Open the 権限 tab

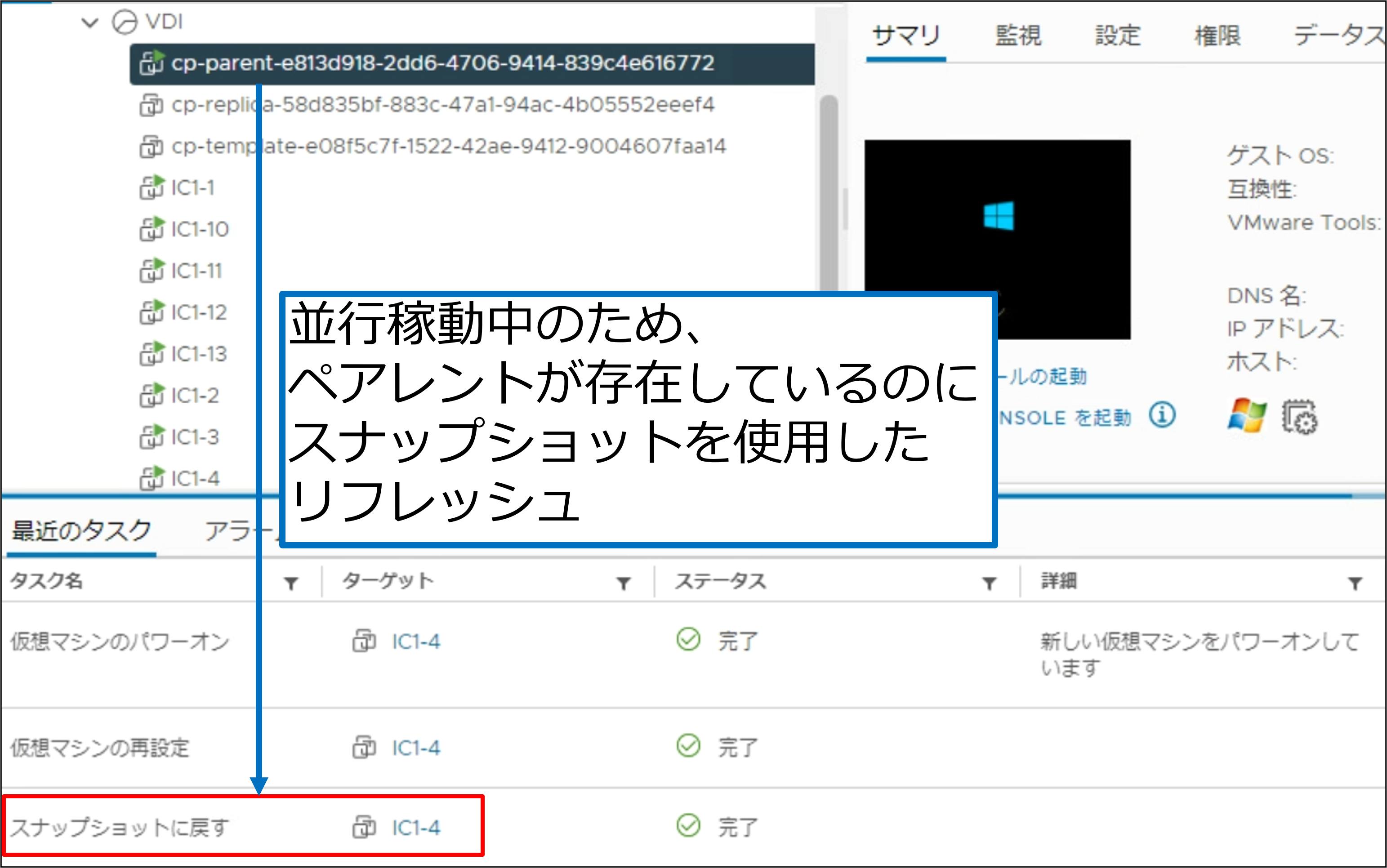click(1217, 36)
